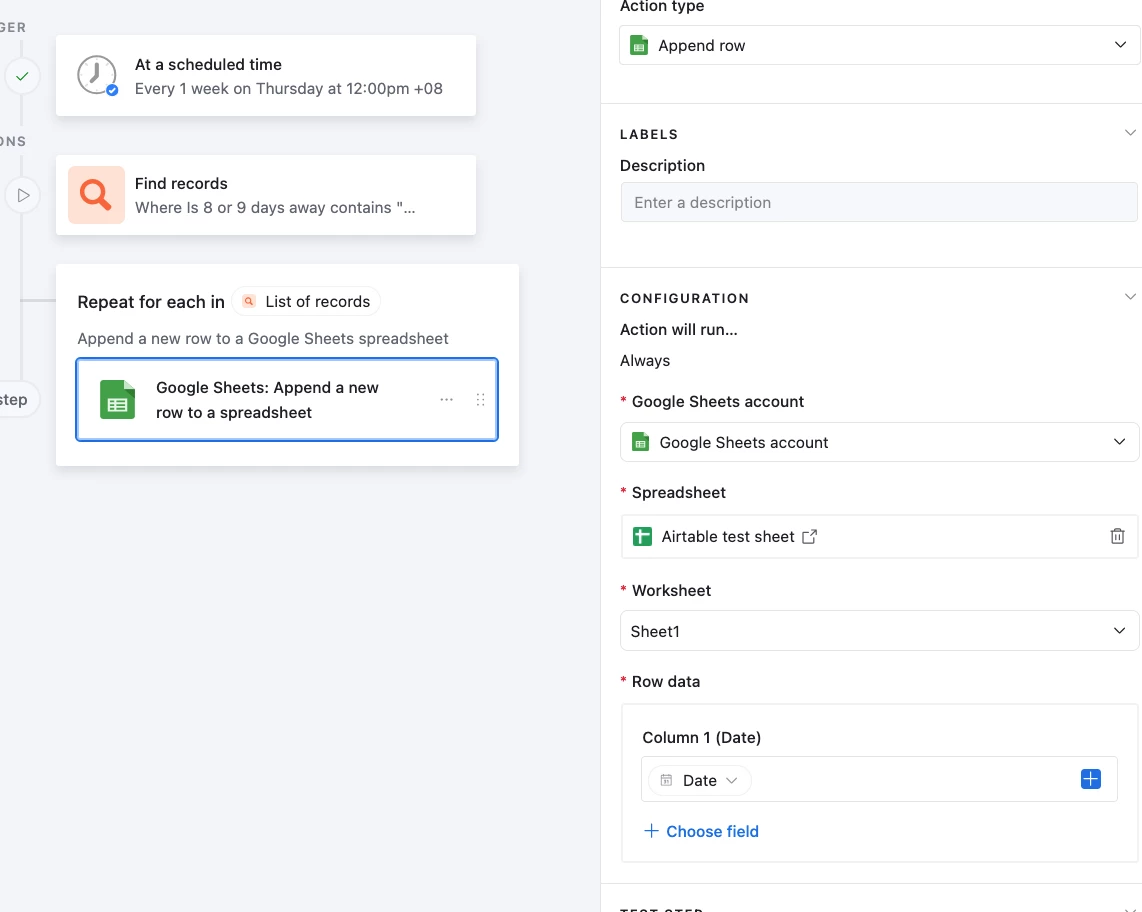The image size is (1142, 912).
Task: Click the Google Sheets account dropdown icon
Action: (640, 442)
